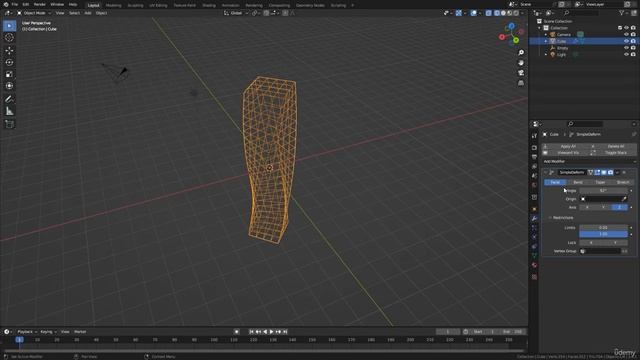Open the Material properties tab

coord(534,265)
